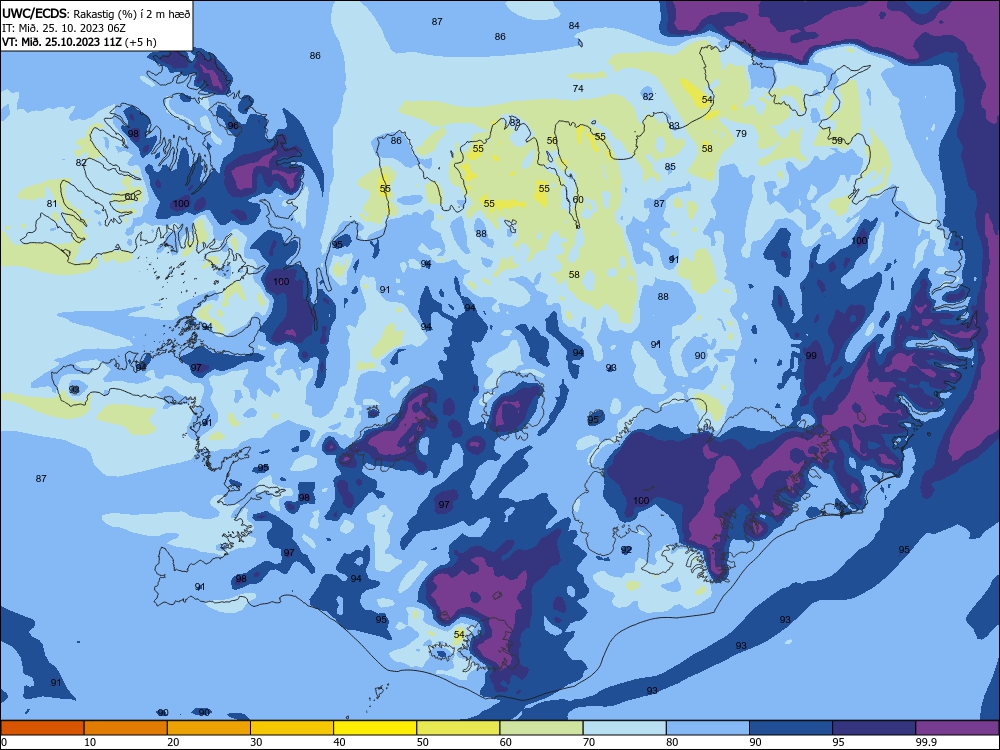Click the dark orange 0–10 legend swatch

click(x=42, y=728)
